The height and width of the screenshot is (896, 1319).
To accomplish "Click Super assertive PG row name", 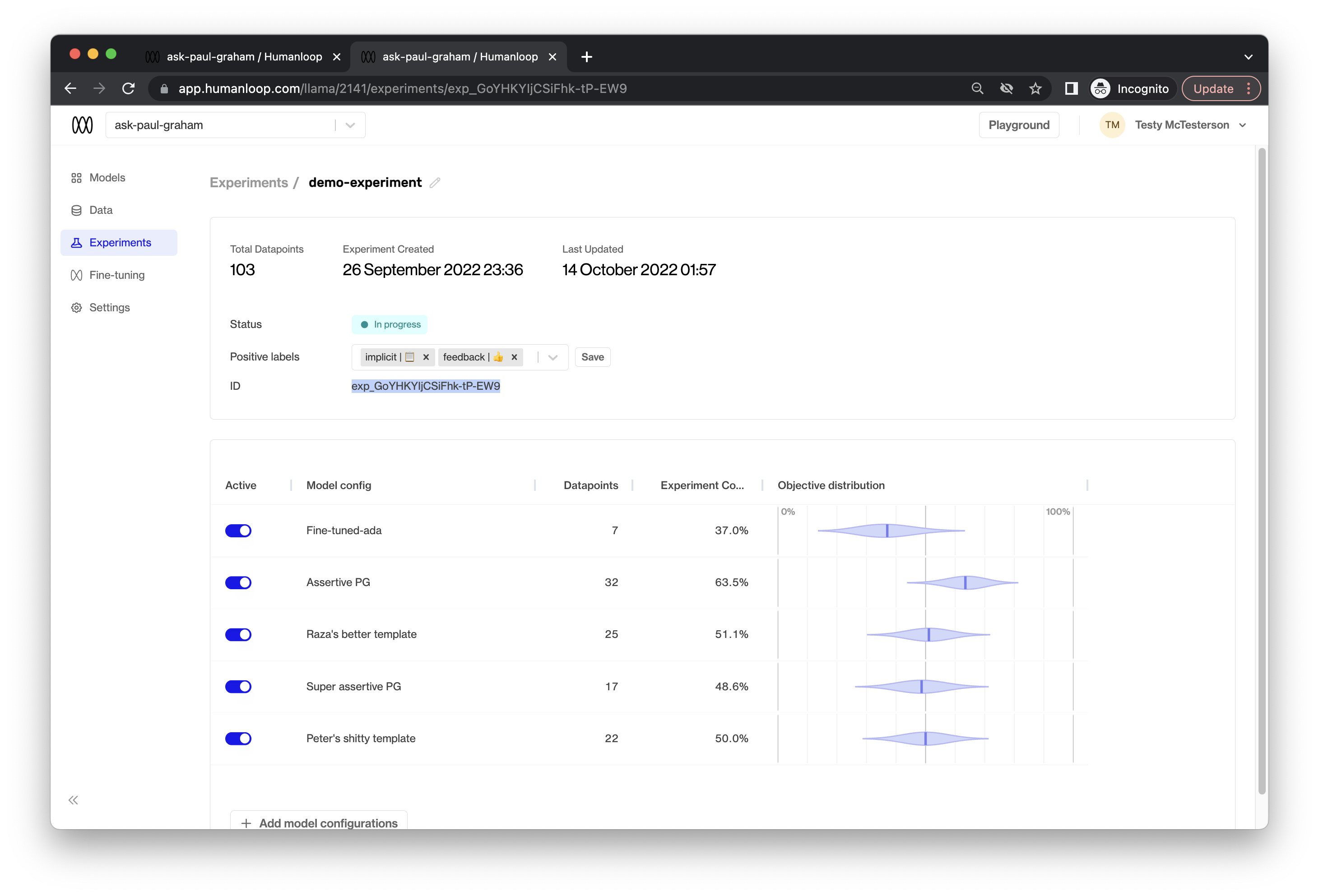I will pos(353,686).
